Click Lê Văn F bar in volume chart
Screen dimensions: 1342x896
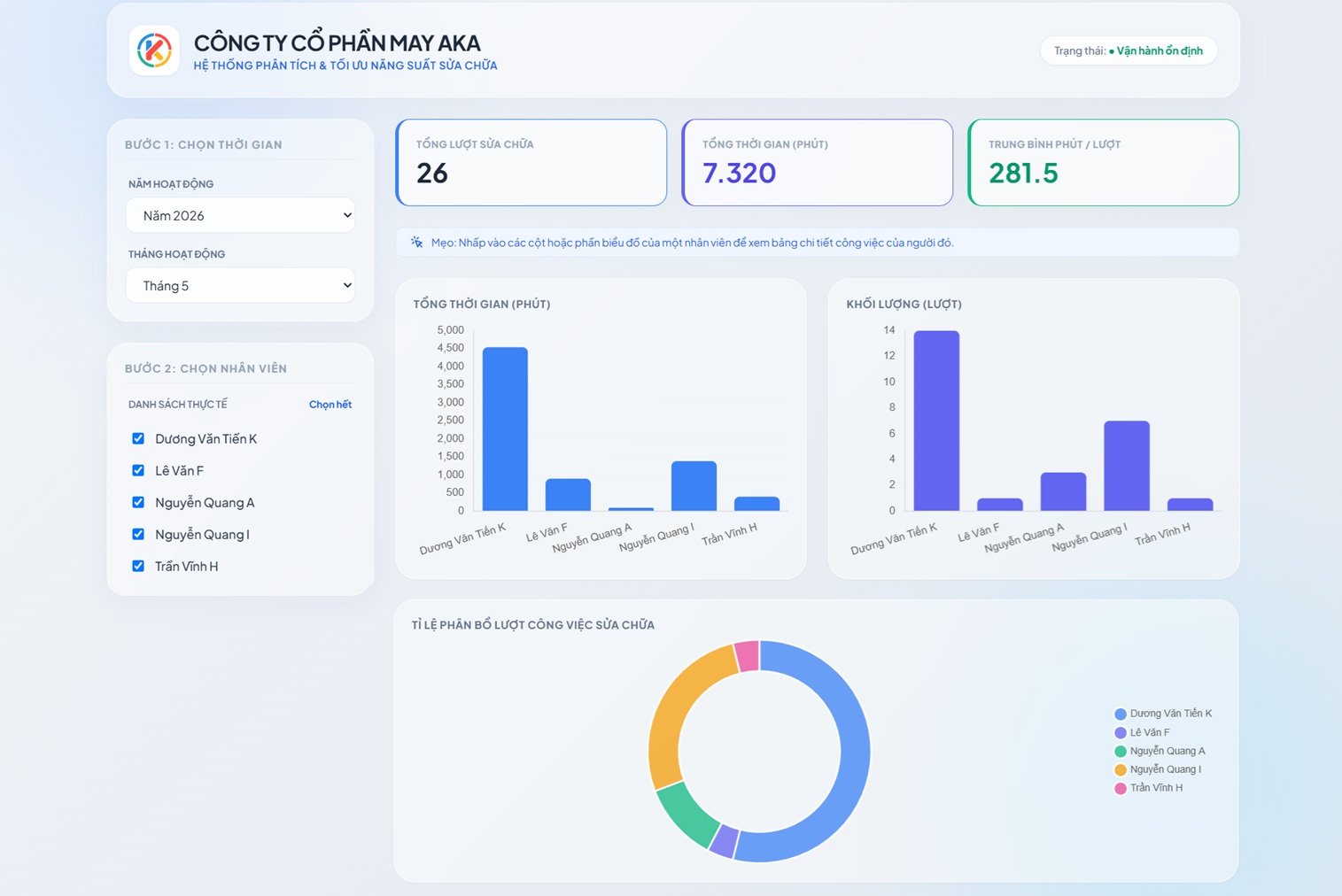click(x=1000, y=505)
